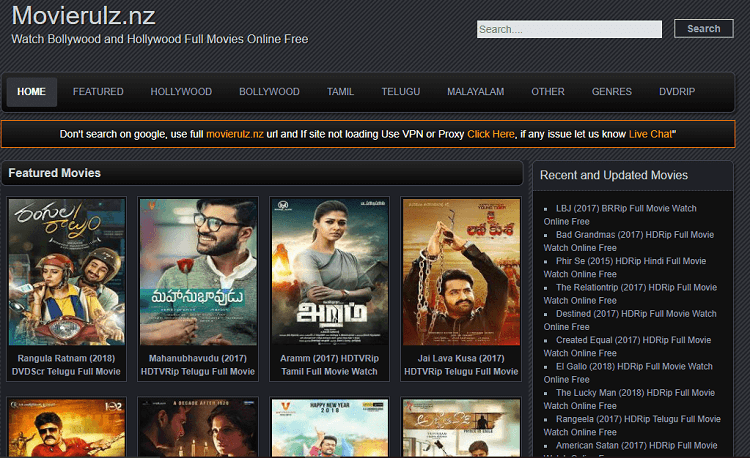The height and width of the screenshot is (458, 750).
Task: Open the DVDRIP menu item
Action: 677,92
